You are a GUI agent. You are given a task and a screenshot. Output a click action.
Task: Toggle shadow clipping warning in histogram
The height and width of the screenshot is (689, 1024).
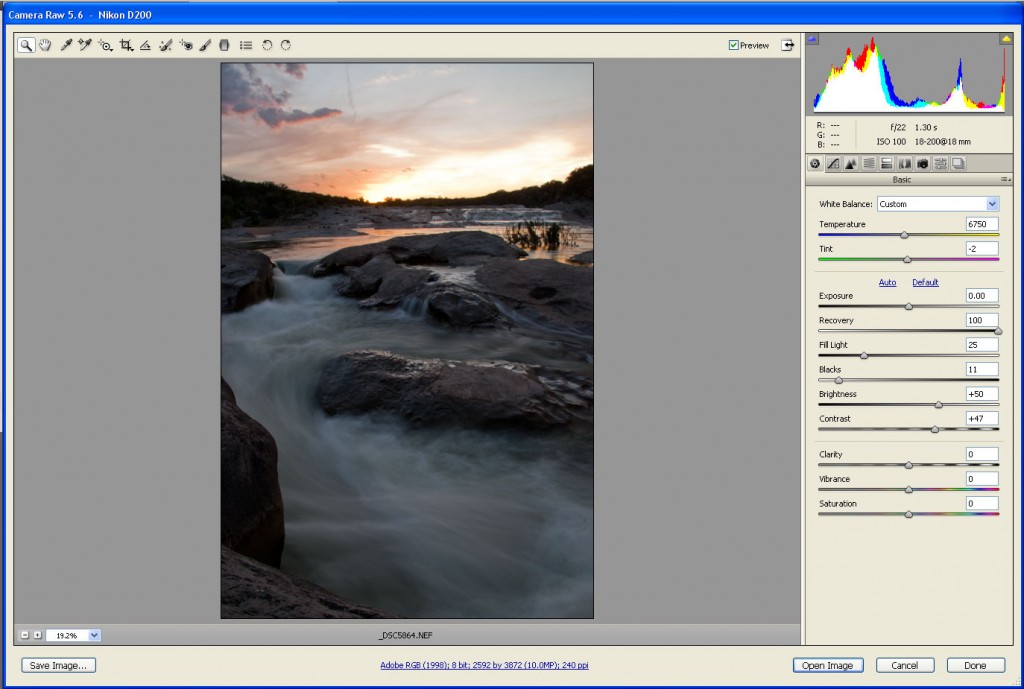(x=812, y=39)
